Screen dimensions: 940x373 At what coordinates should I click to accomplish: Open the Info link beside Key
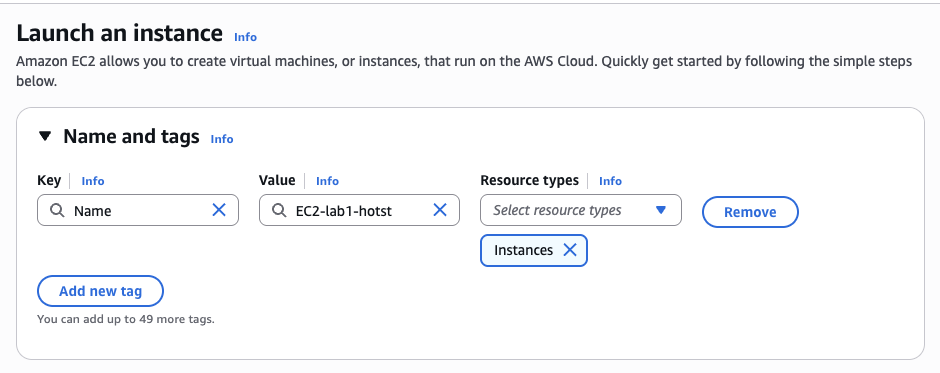tap(93, 181)
